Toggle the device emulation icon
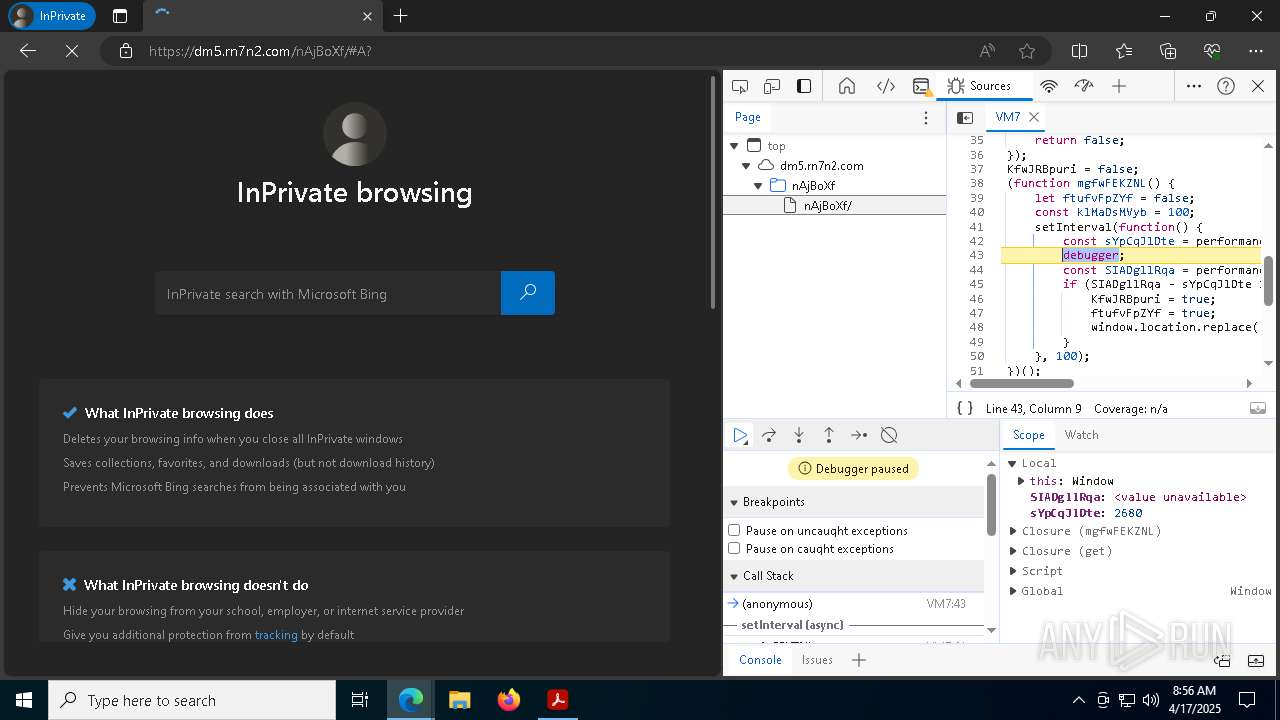The image size is (1280, 720). coord(772,86)
